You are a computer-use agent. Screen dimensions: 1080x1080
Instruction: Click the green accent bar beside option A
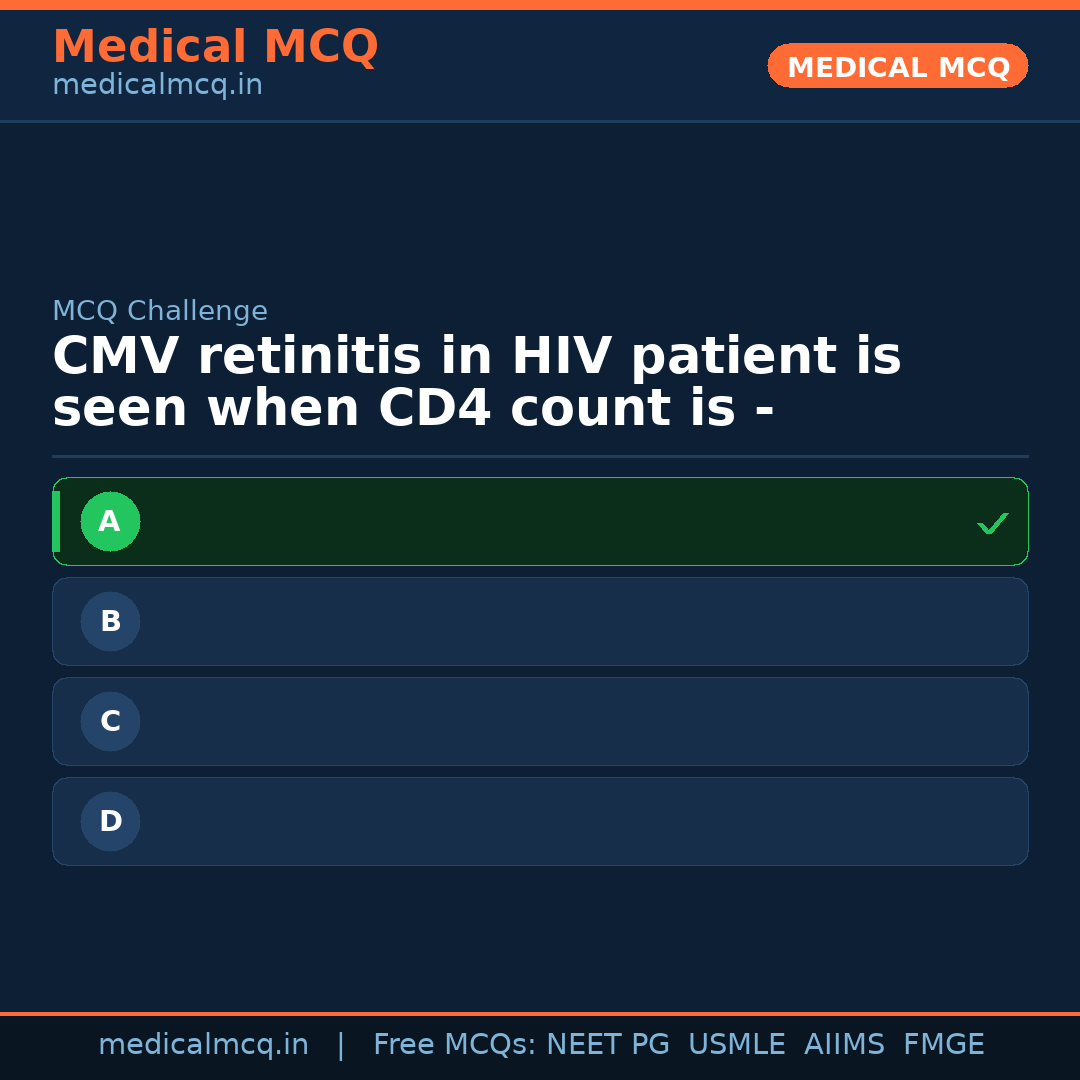click(56, 521)
